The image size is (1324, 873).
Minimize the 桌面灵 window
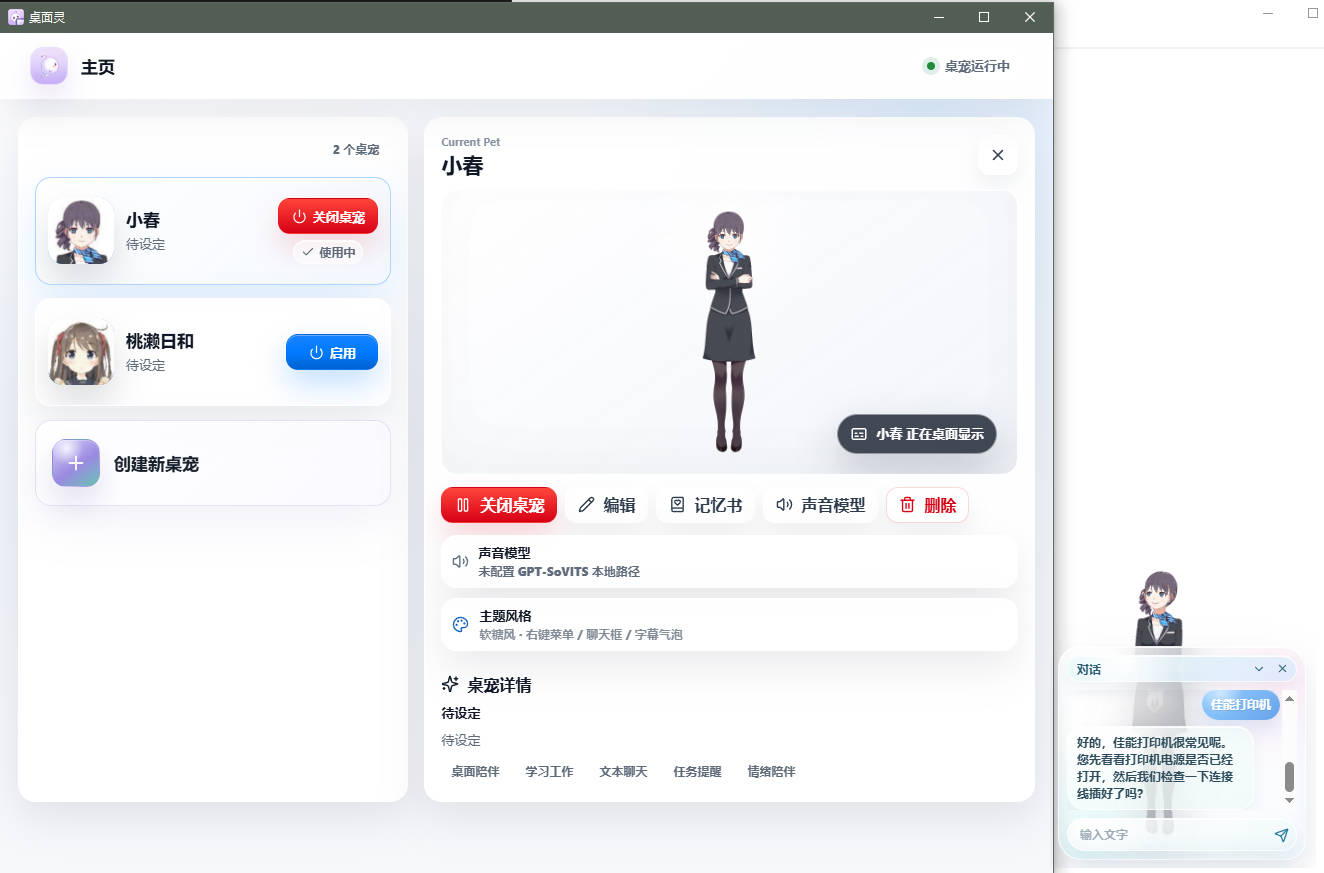[x=938, y=17]
